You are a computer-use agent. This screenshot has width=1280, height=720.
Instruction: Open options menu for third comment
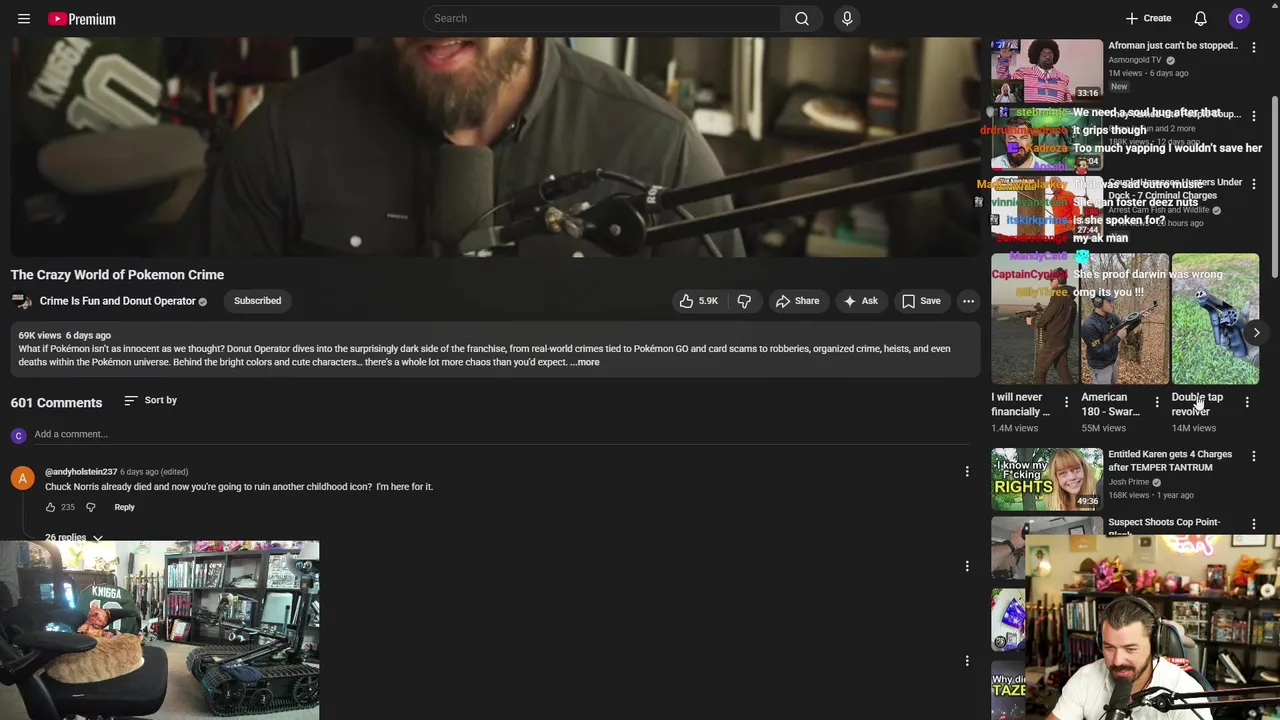tap(967, 661)
